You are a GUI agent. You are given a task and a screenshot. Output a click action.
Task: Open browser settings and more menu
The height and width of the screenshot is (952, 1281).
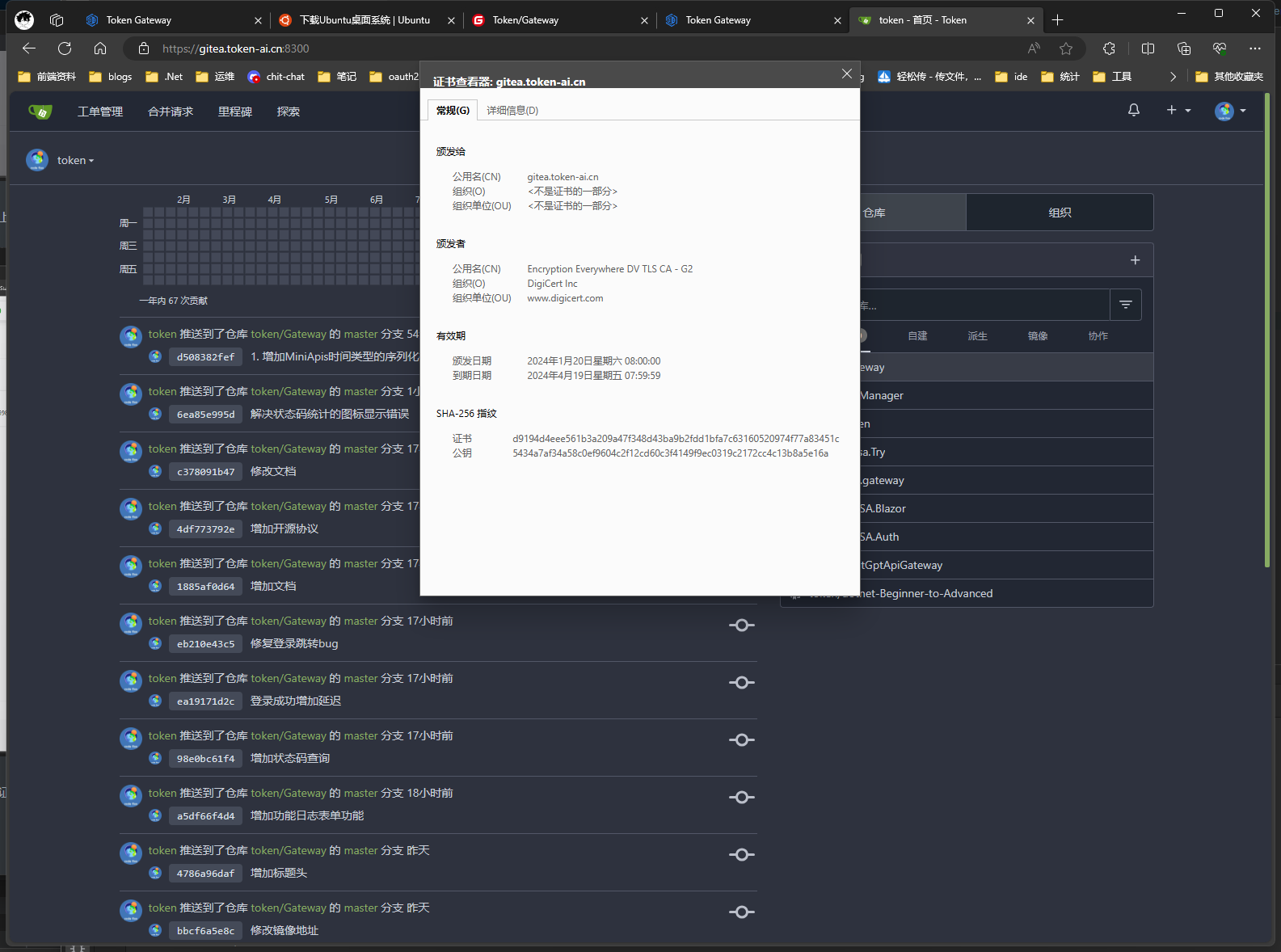tap(1255, 48)
